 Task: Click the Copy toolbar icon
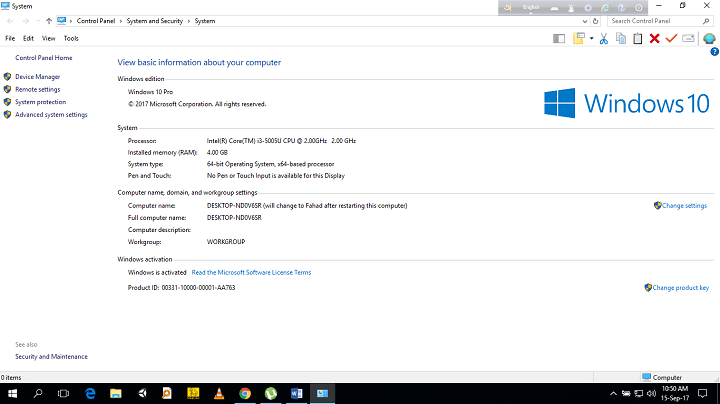(621, 39)
